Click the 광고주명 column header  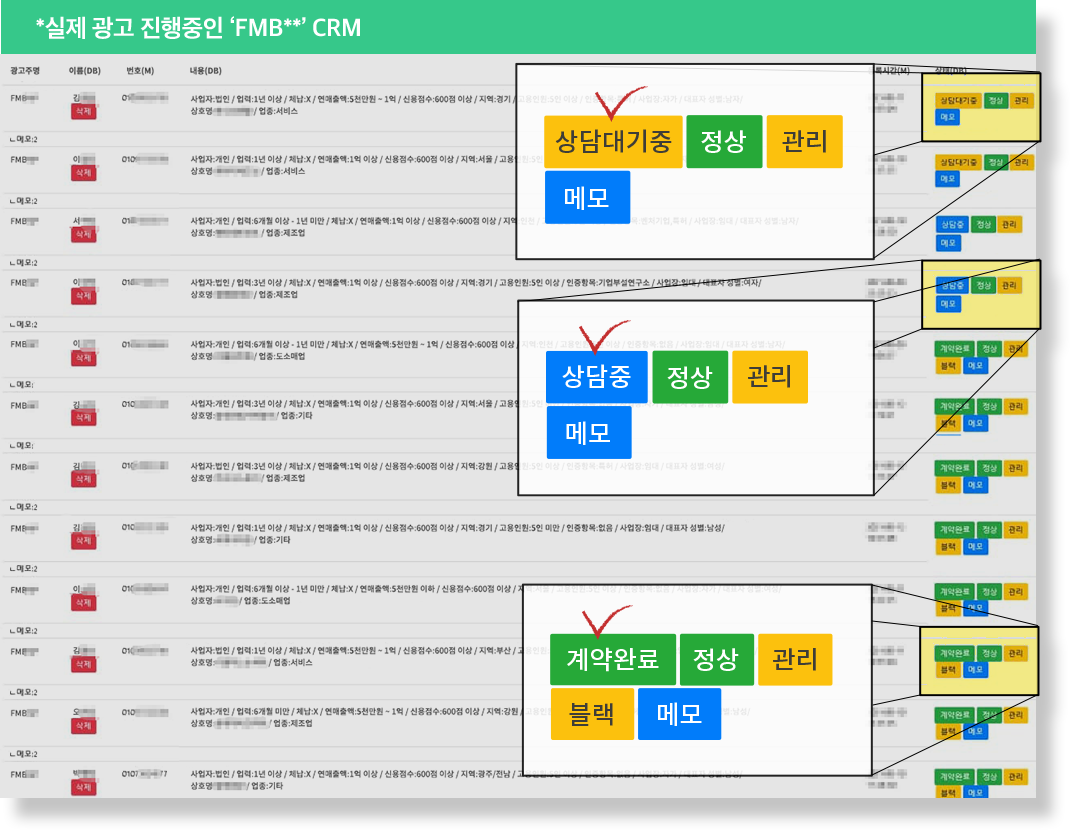25,71
